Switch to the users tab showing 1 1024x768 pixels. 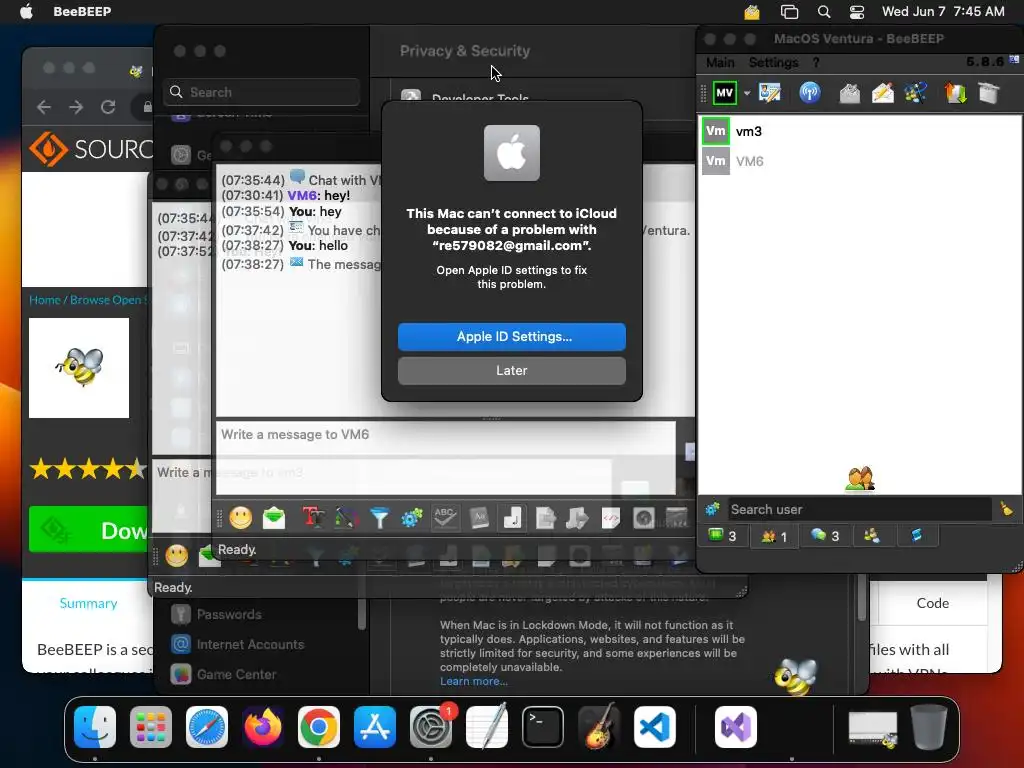pos(774,536)
